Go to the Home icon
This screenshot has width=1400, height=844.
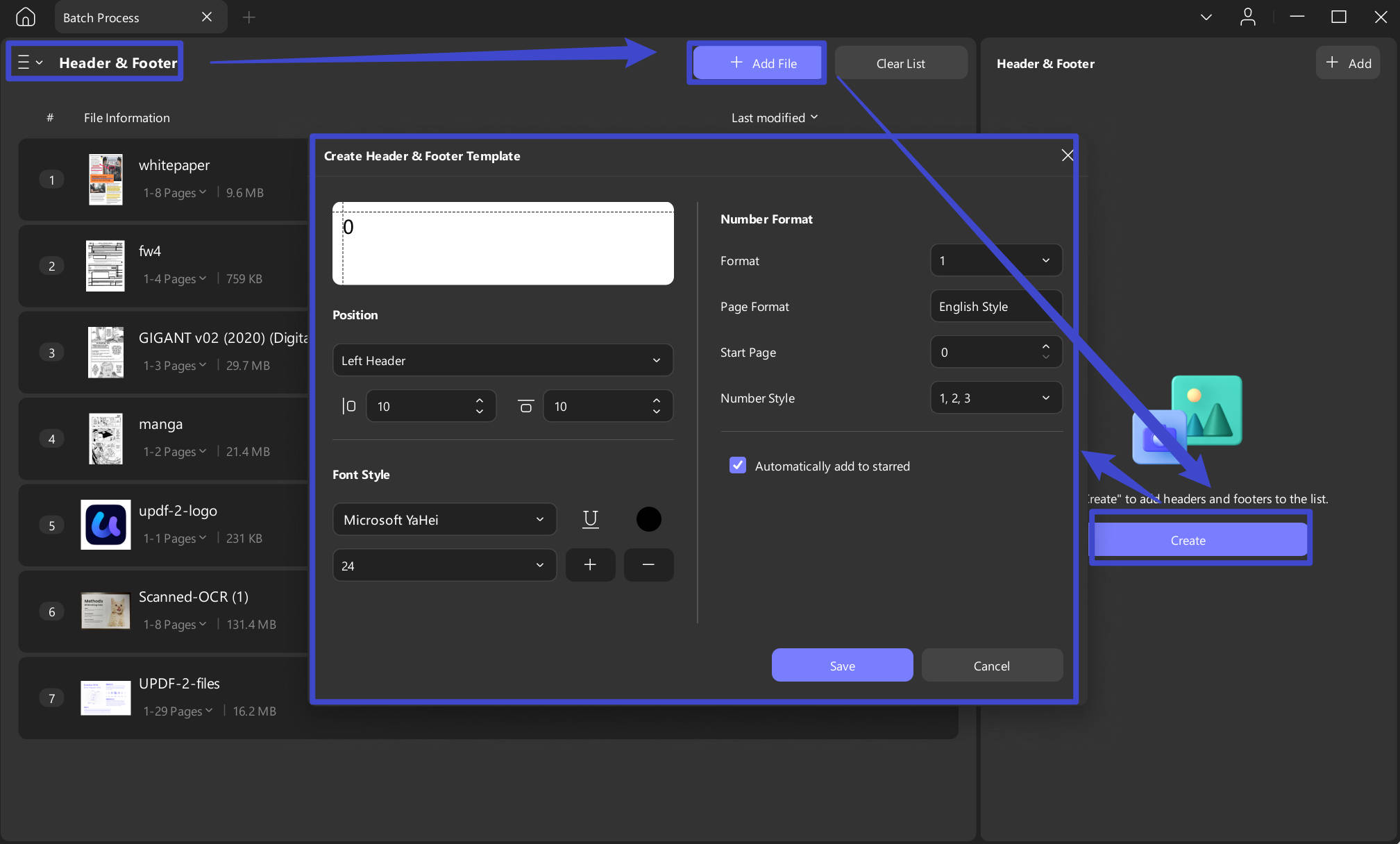point(26,17)
